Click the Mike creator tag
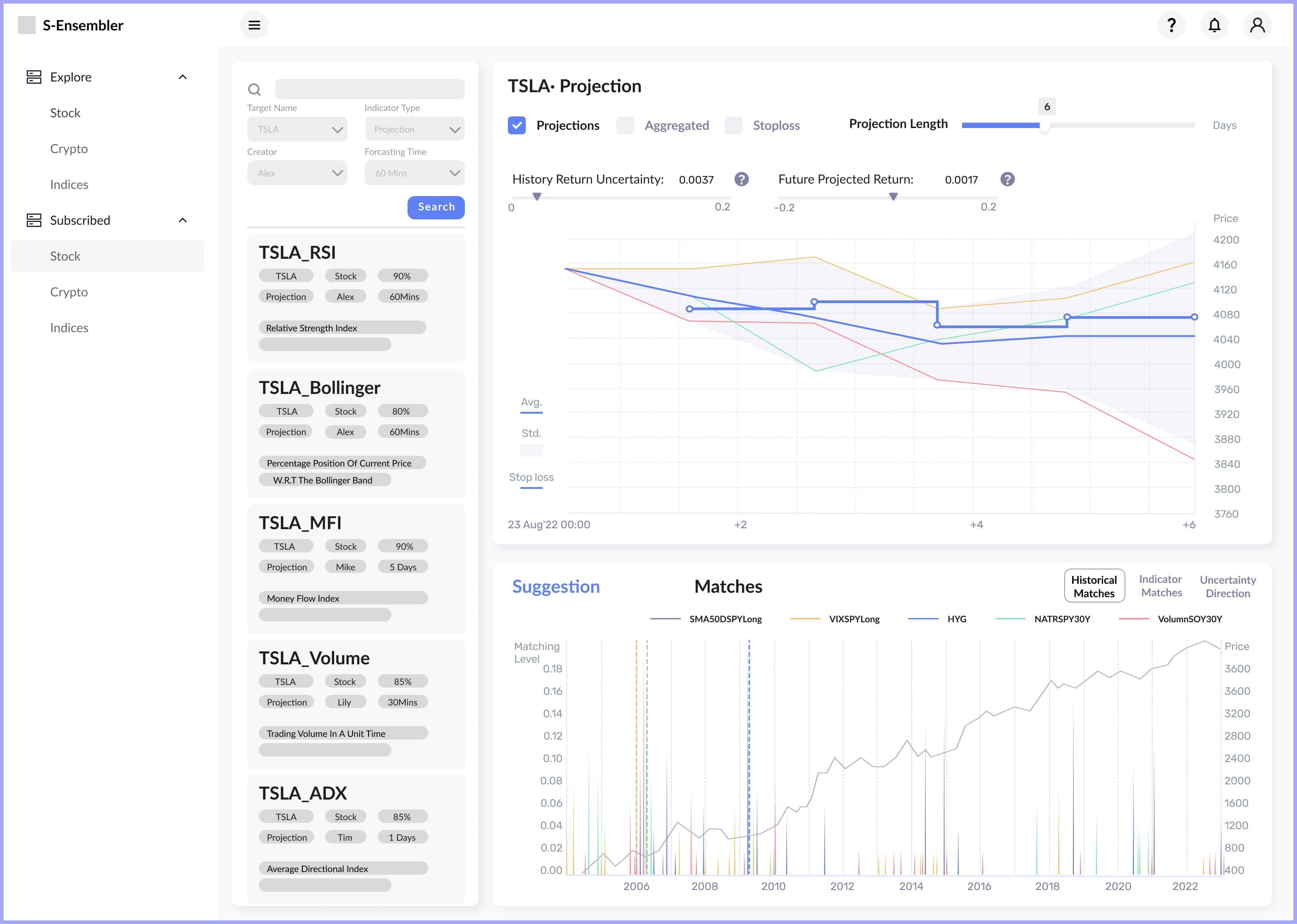 click(344, 567)
